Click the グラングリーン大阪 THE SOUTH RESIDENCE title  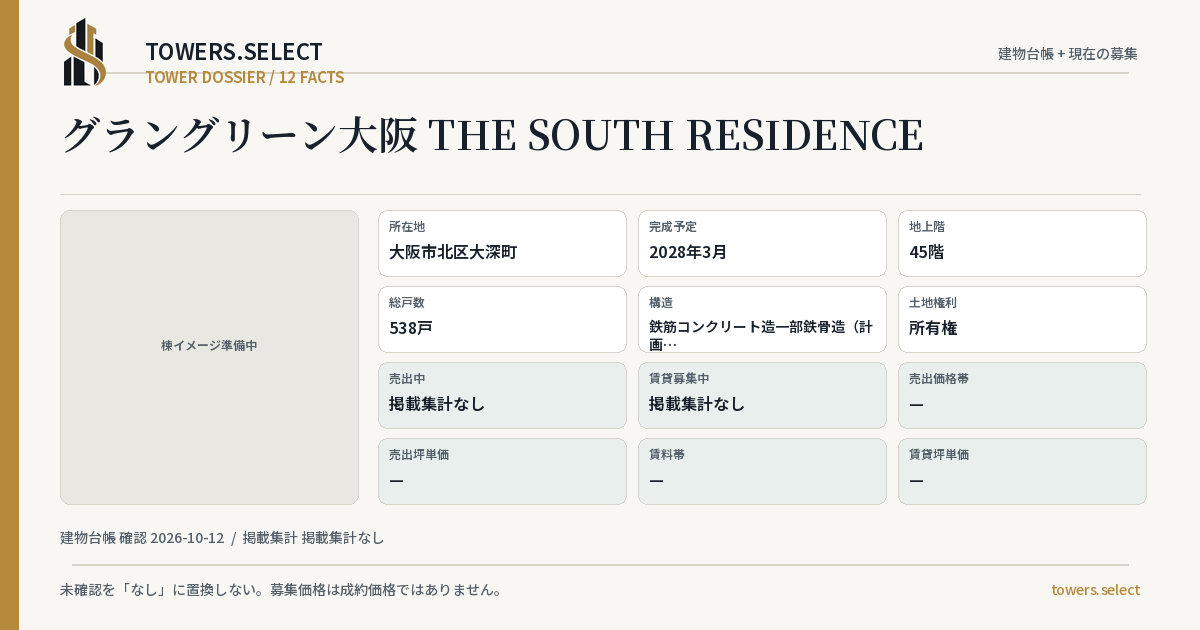pos(492,135)
